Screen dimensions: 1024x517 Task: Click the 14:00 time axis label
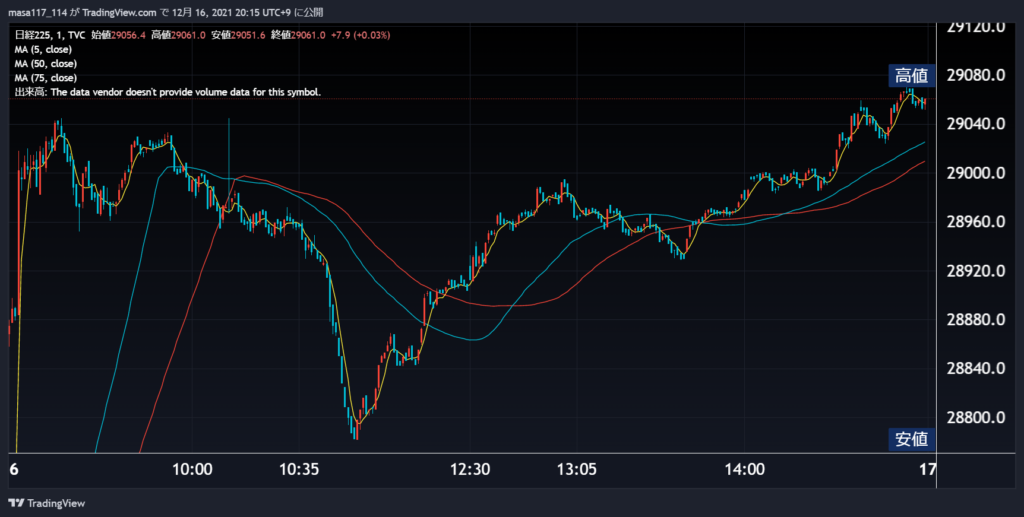(745, 469)
